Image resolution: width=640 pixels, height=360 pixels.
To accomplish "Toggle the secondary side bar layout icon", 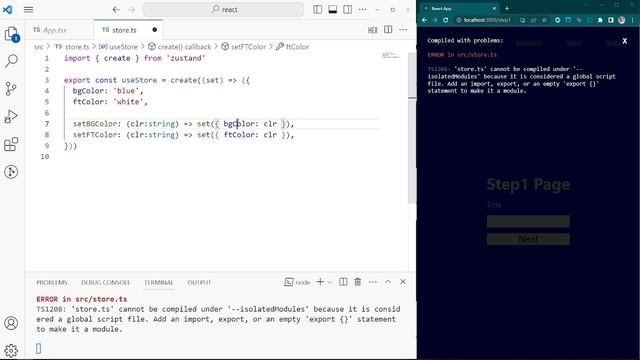I will [x=347, y=9].
